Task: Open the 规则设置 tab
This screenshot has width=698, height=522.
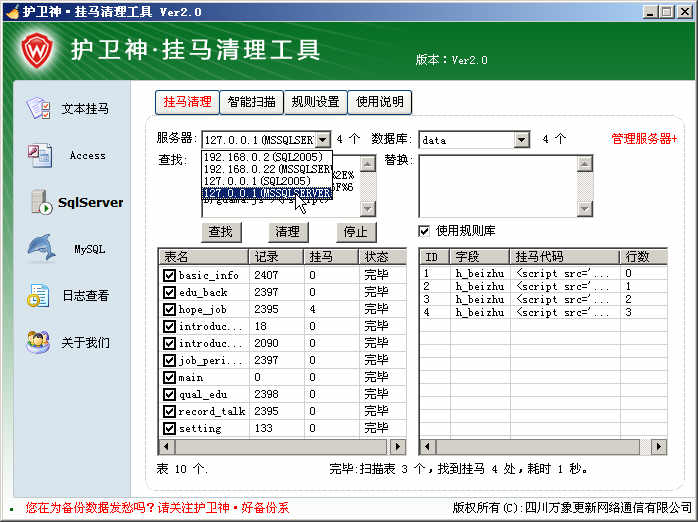Action: (x=315, y=102)
